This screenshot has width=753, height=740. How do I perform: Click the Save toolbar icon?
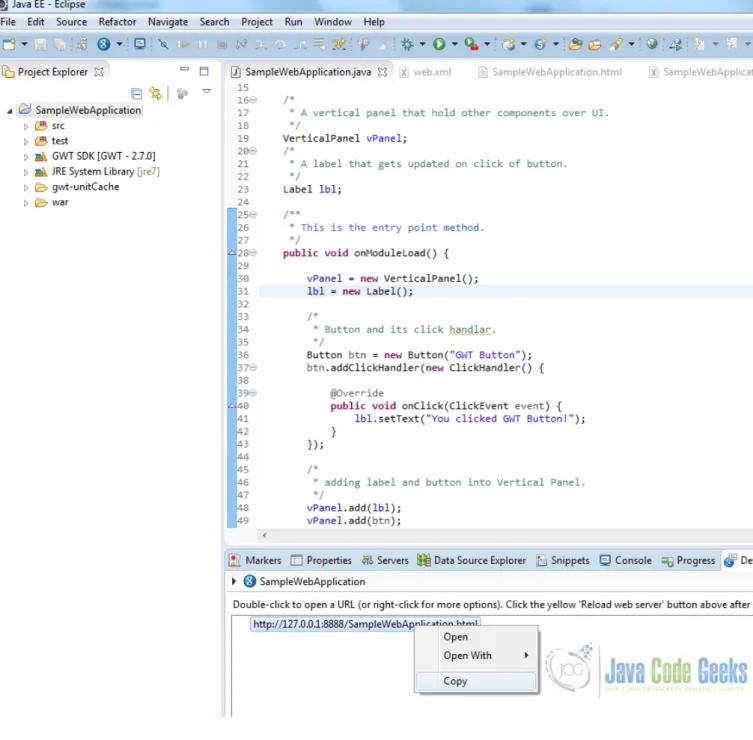(x=41, y=45)
